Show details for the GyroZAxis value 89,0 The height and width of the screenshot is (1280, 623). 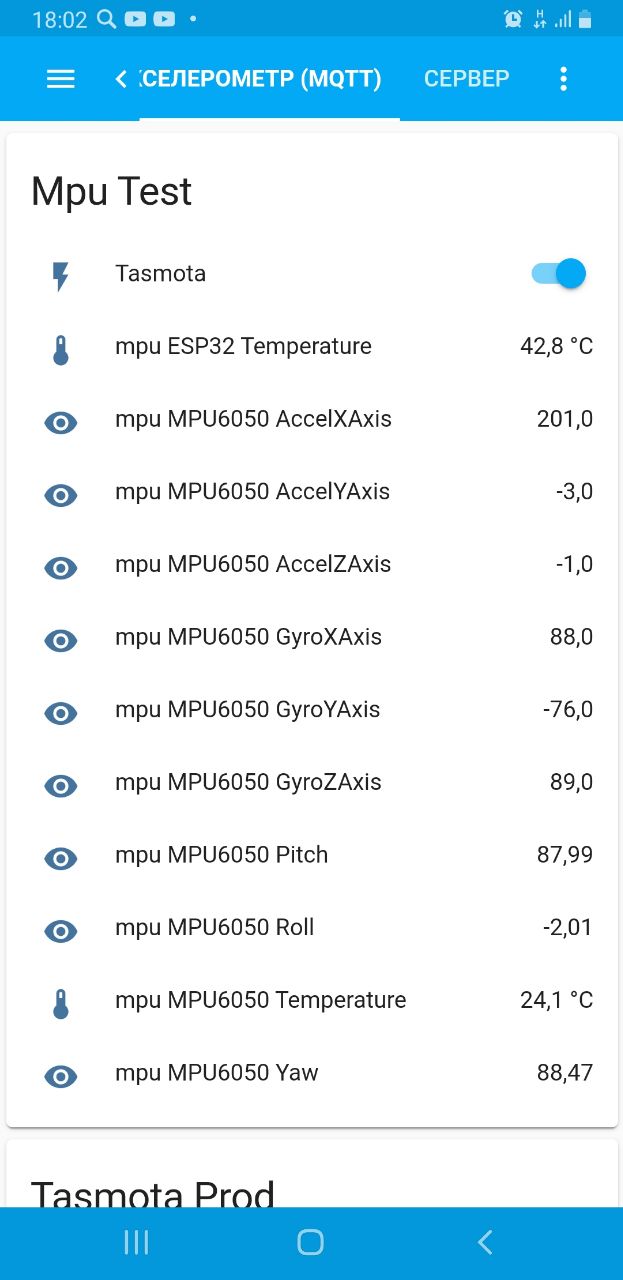pos(571,782)
